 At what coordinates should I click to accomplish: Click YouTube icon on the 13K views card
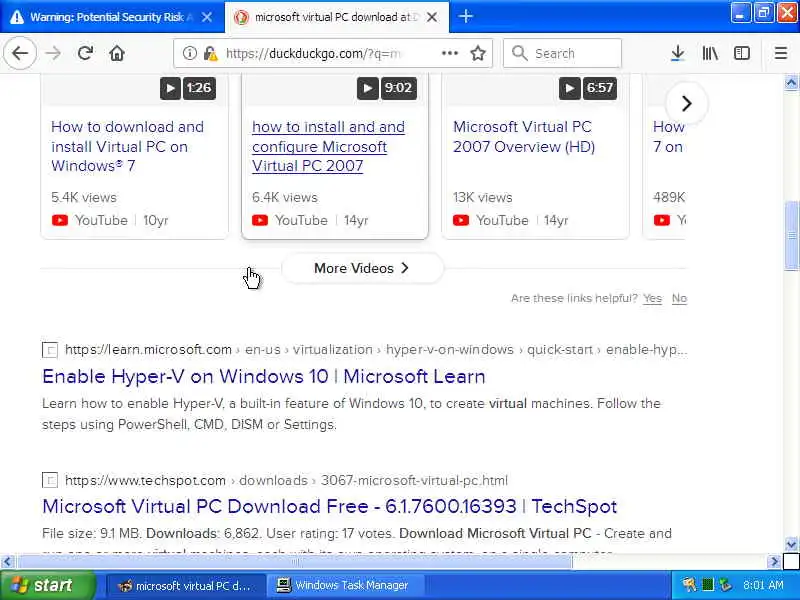point(461,220)
